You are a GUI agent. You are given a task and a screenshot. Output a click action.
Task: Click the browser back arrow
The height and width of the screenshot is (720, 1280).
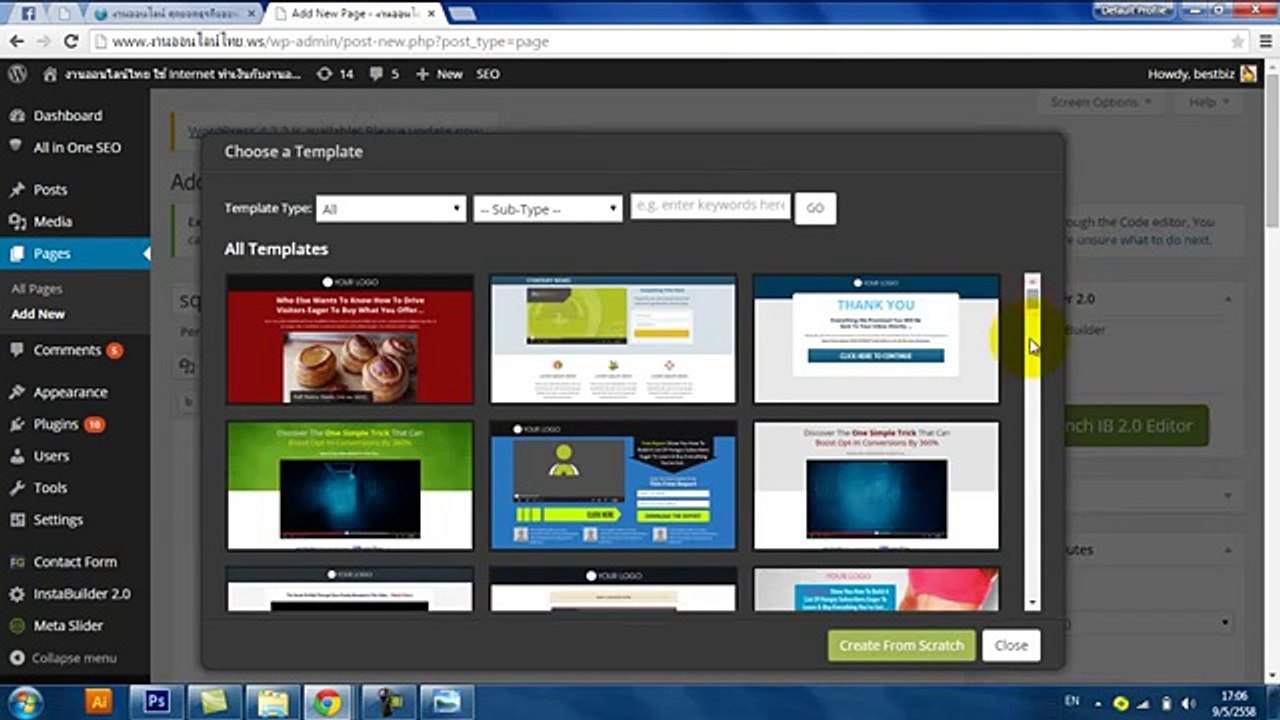click(17, 42)
